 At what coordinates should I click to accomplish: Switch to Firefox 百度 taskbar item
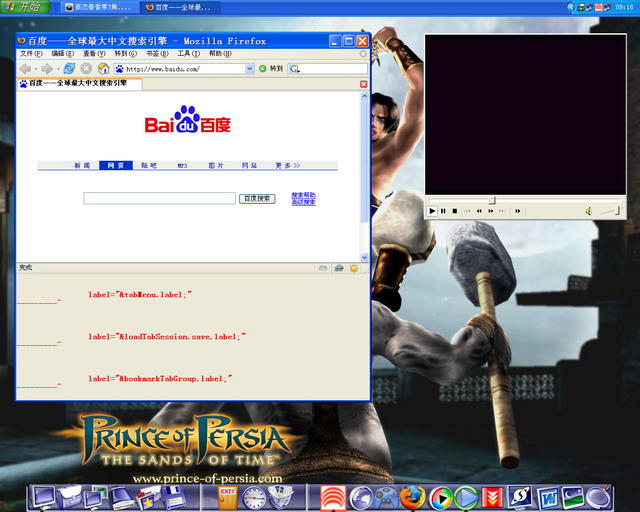point(181,7)
